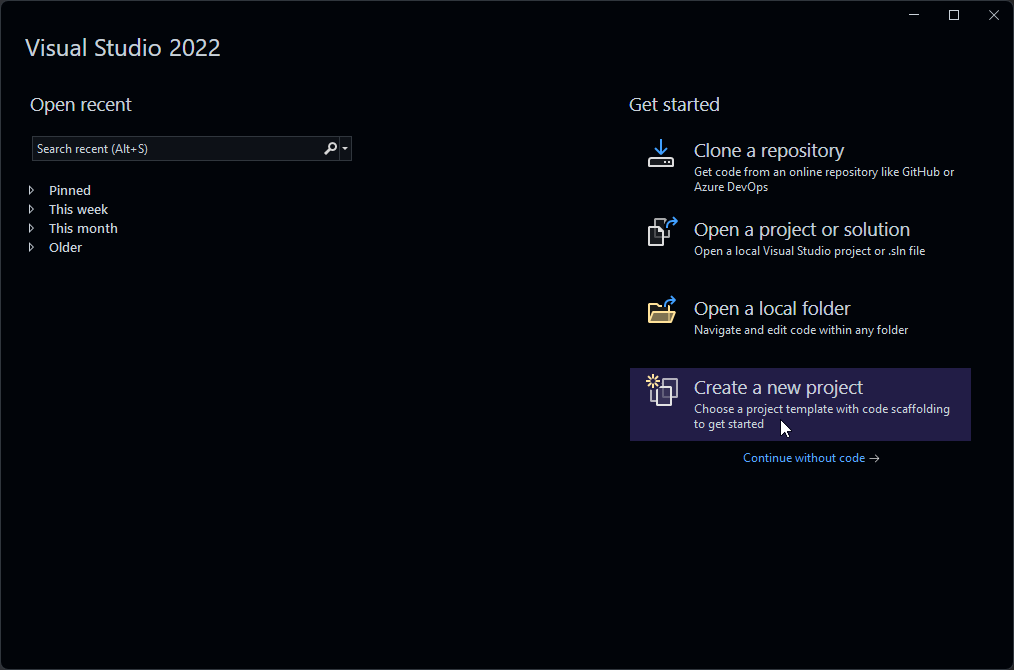Click the Continue without code link
Screen dimensions: 1014x670
click(x=804, y=457)
